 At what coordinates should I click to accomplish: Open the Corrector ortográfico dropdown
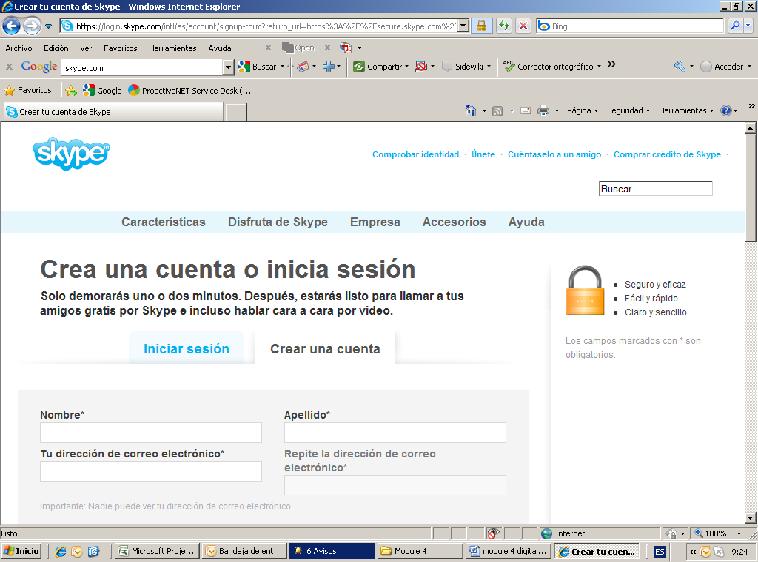(x=552, y=67)
